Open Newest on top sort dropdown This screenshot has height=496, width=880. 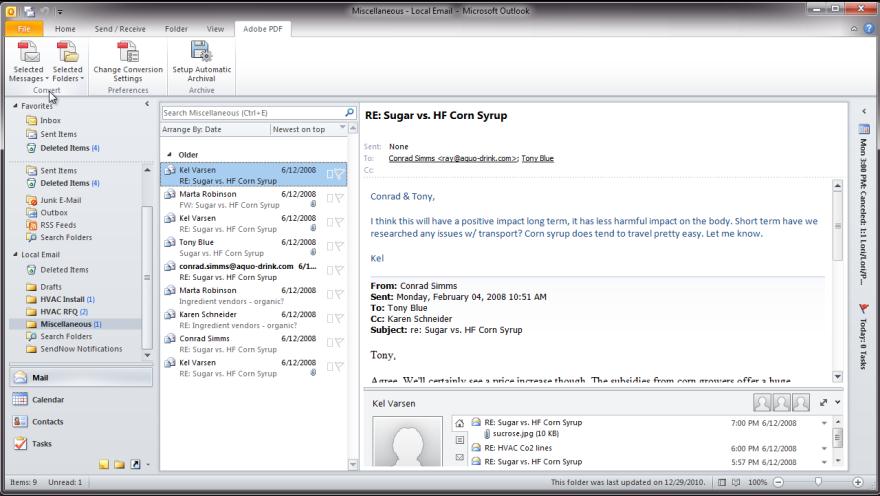[308, 129]
